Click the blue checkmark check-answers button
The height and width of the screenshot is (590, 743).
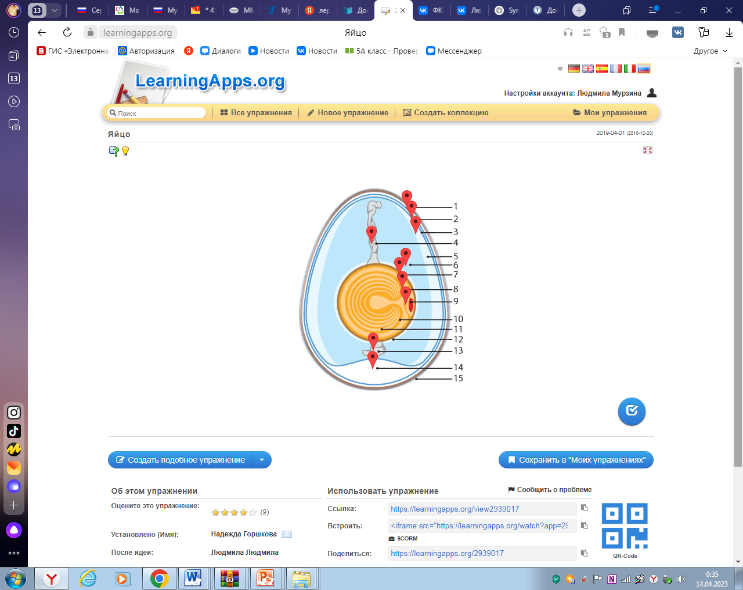631,411
